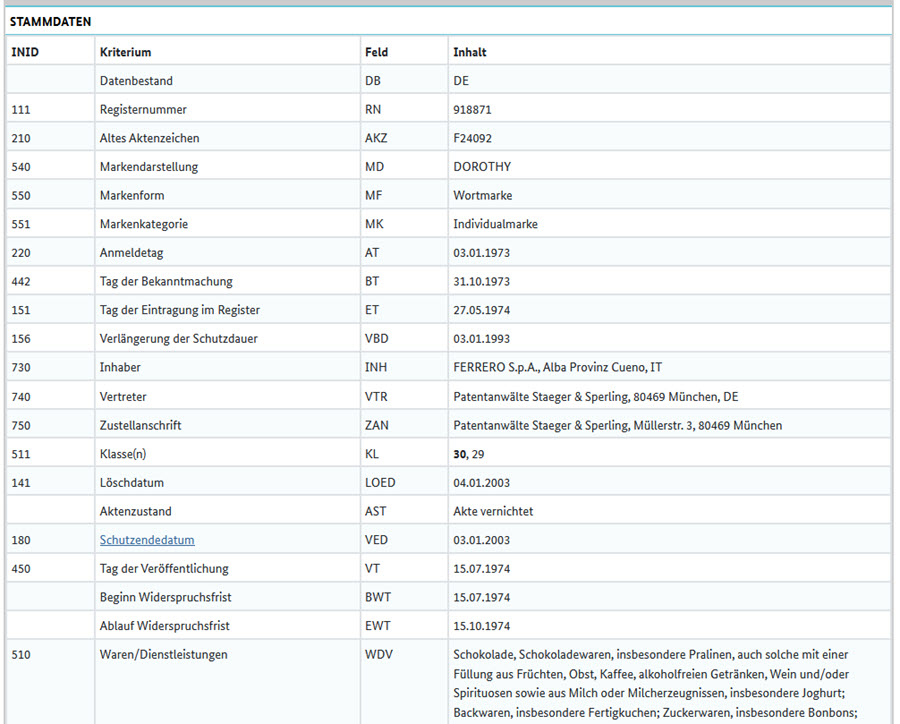
Task: Click the INID column header
Action: click(x=25, y=52)
